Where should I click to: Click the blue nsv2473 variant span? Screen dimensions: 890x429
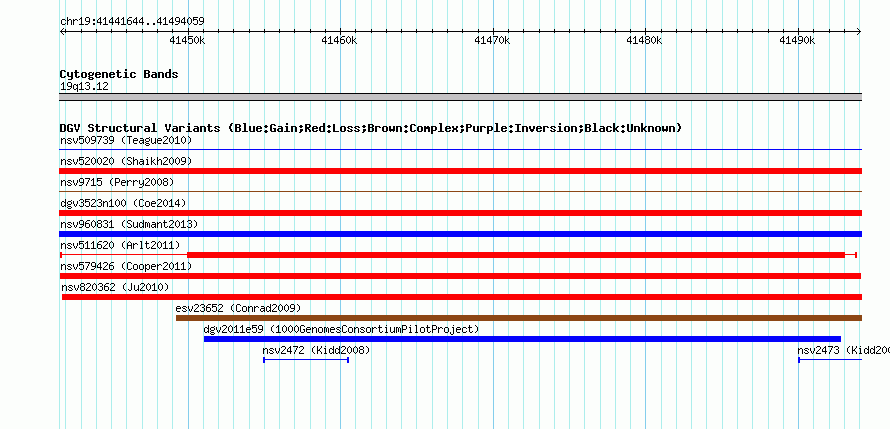[x=830, y=360]
